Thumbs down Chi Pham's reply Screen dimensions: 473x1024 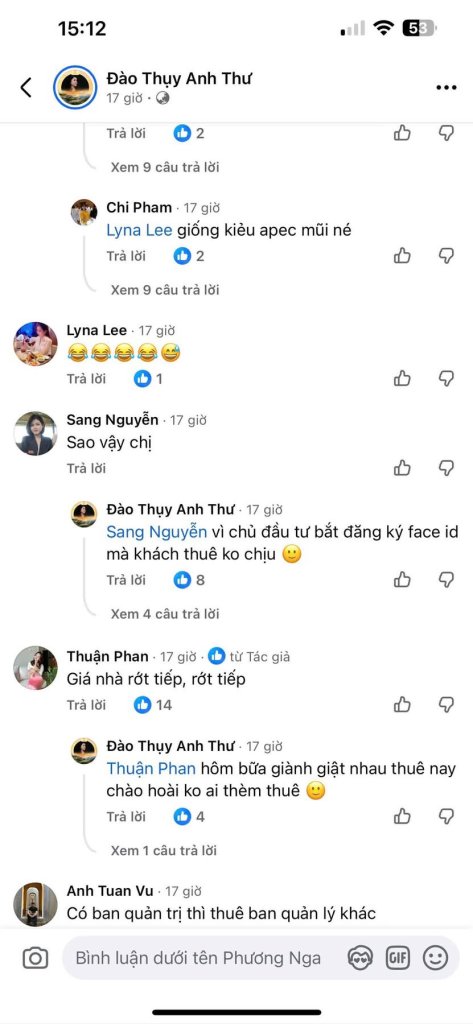(x=446, y=256)
